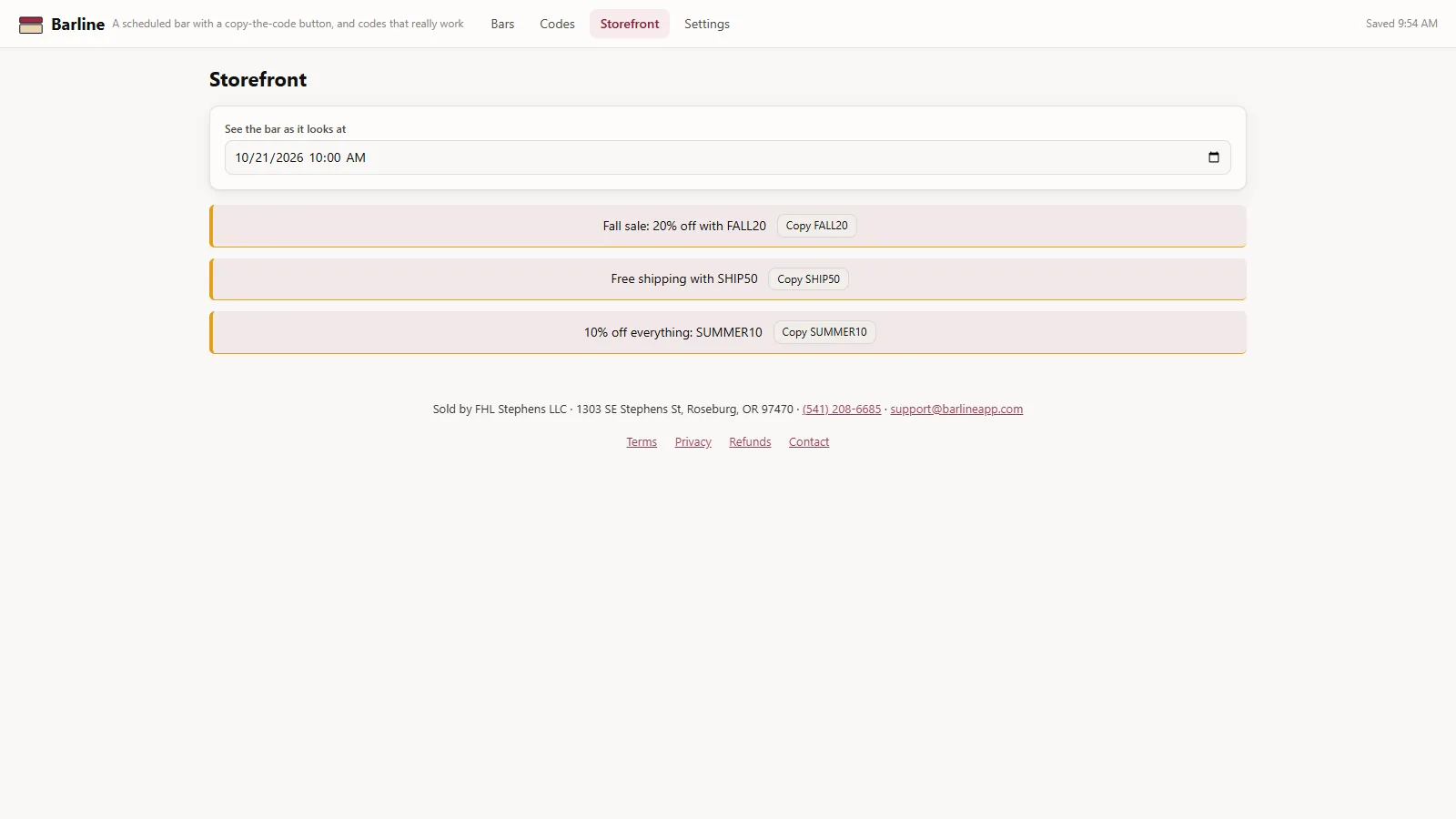Go to the Settings tab
The height and width of the screenshot is (819, 1456).
707,24
